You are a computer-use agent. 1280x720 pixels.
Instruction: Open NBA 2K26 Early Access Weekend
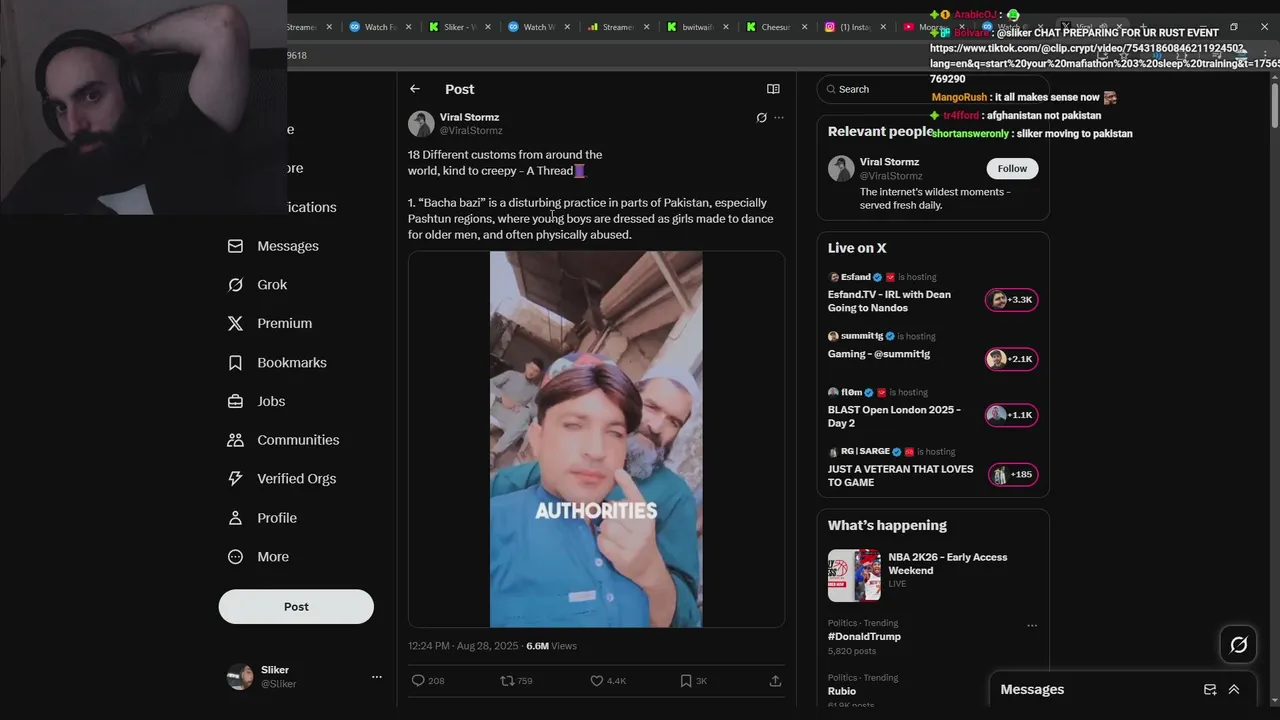coord(948,563)
